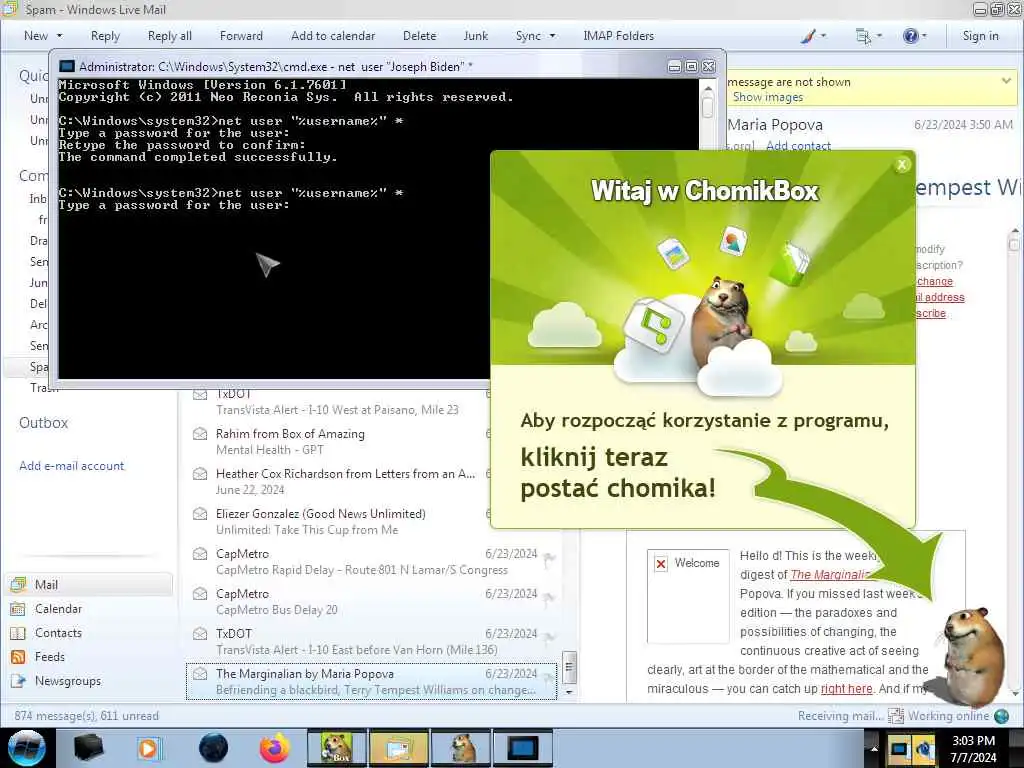Open the Windows Start orb
This screenshot has height=768, width=1024.
pos(26,748)
